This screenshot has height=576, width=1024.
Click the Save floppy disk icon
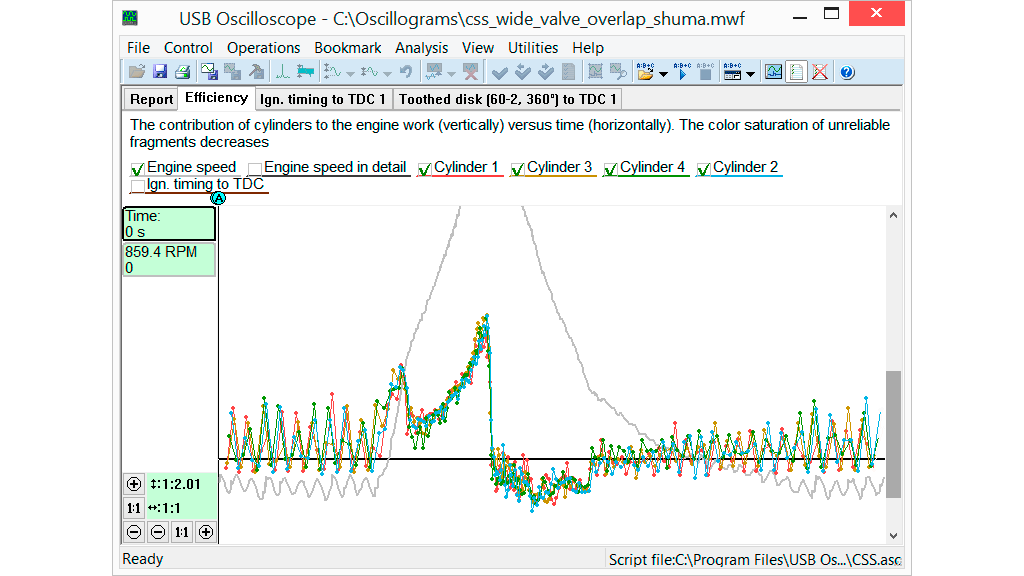point(159,72)
